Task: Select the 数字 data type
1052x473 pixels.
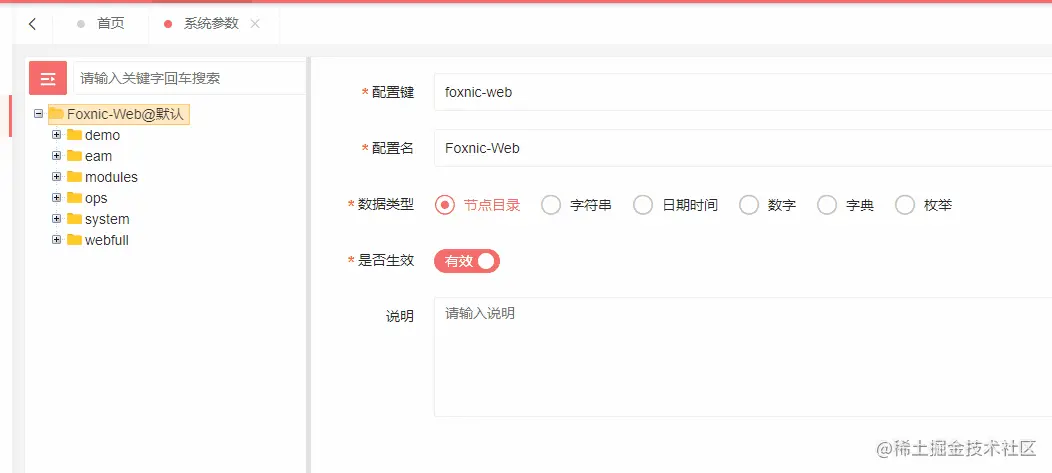Action: pos(749,205)
